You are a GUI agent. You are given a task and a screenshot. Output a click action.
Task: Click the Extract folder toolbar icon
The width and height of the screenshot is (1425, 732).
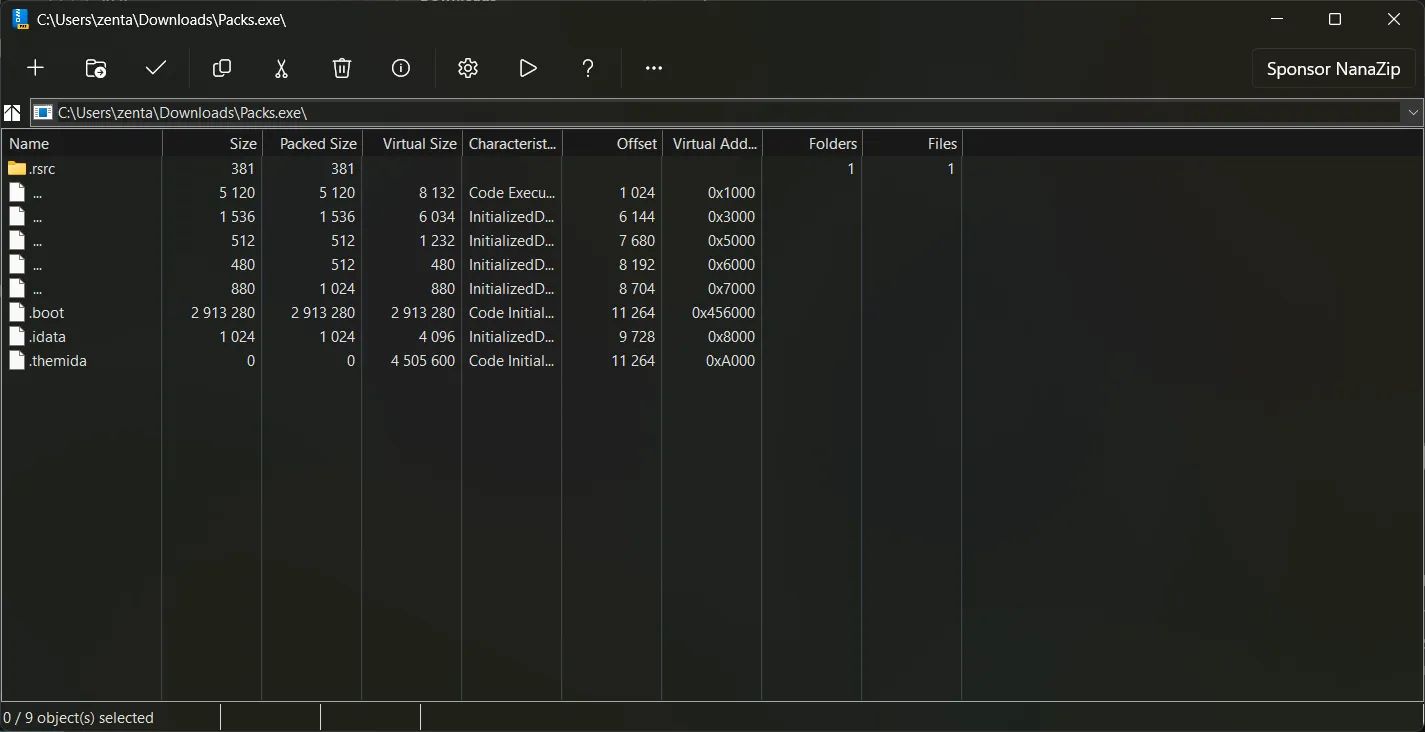96,68
